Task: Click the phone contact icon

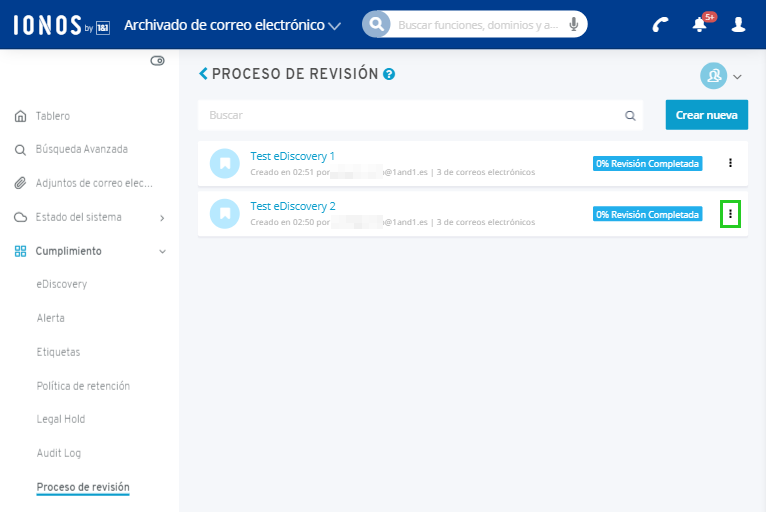Action: pyautogui.click(x=660, y=24)
